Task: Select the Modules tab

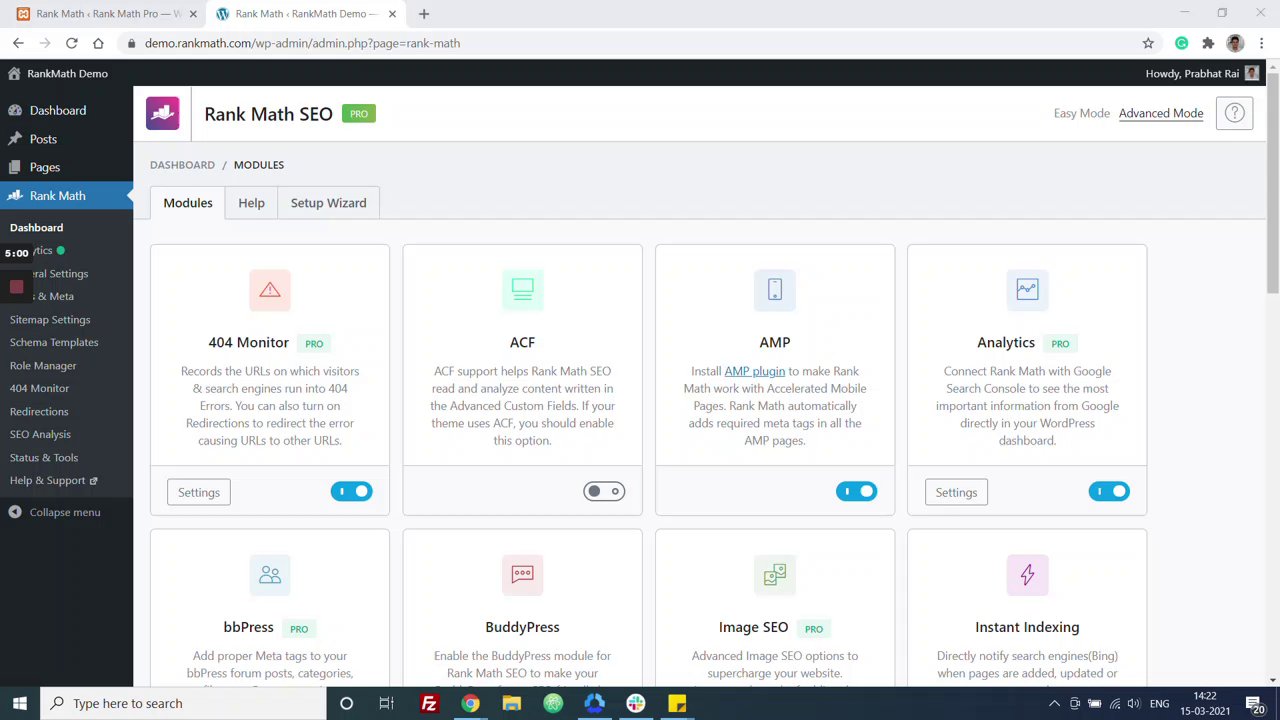Action: coord(188,203)
